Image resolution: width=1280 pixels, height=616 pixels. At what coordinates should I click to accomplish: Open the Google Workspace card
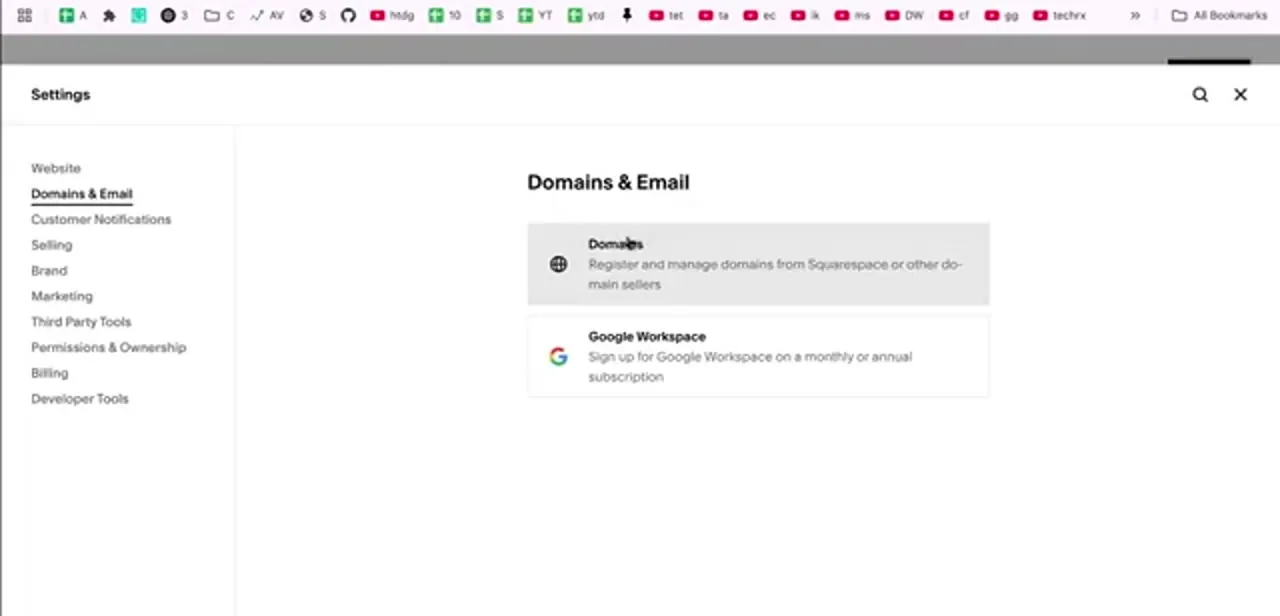pyautogui.click(x=758, y=356)
